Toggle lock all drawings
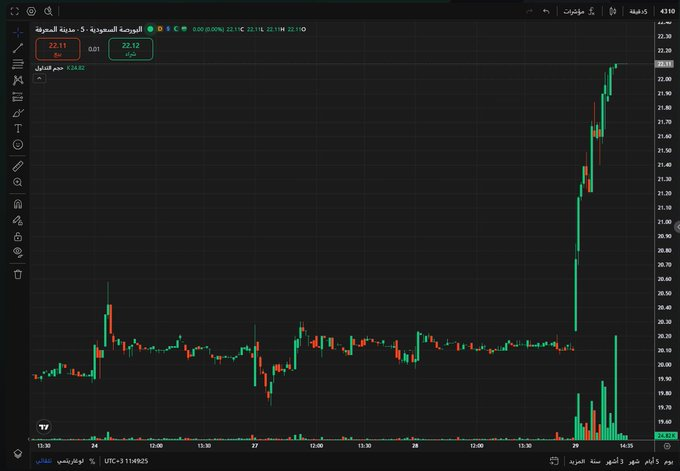Image resolution: width=680 pixels, height=471 pixels. coord(18,236)
